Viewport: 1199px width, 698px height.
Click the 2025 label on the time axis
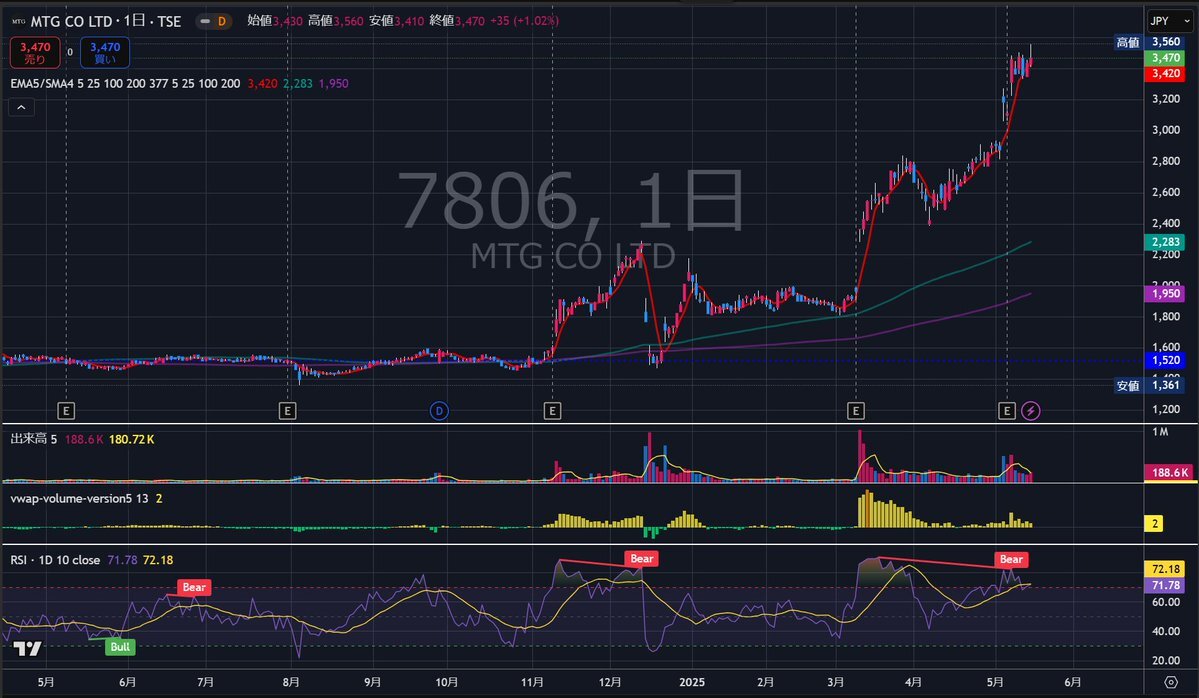point(692,682)
